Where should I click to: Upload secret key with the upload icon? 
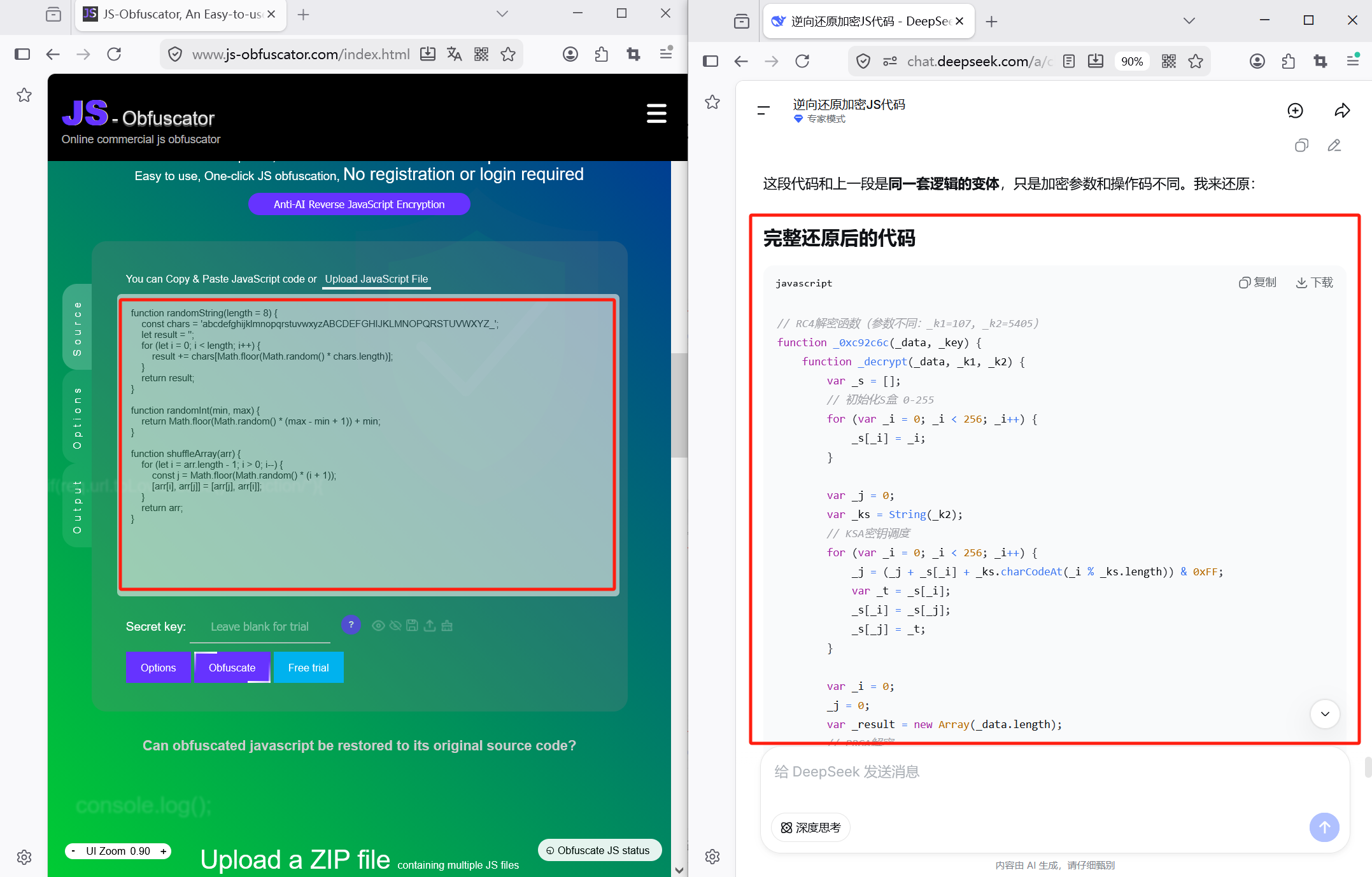click(430, 626)
